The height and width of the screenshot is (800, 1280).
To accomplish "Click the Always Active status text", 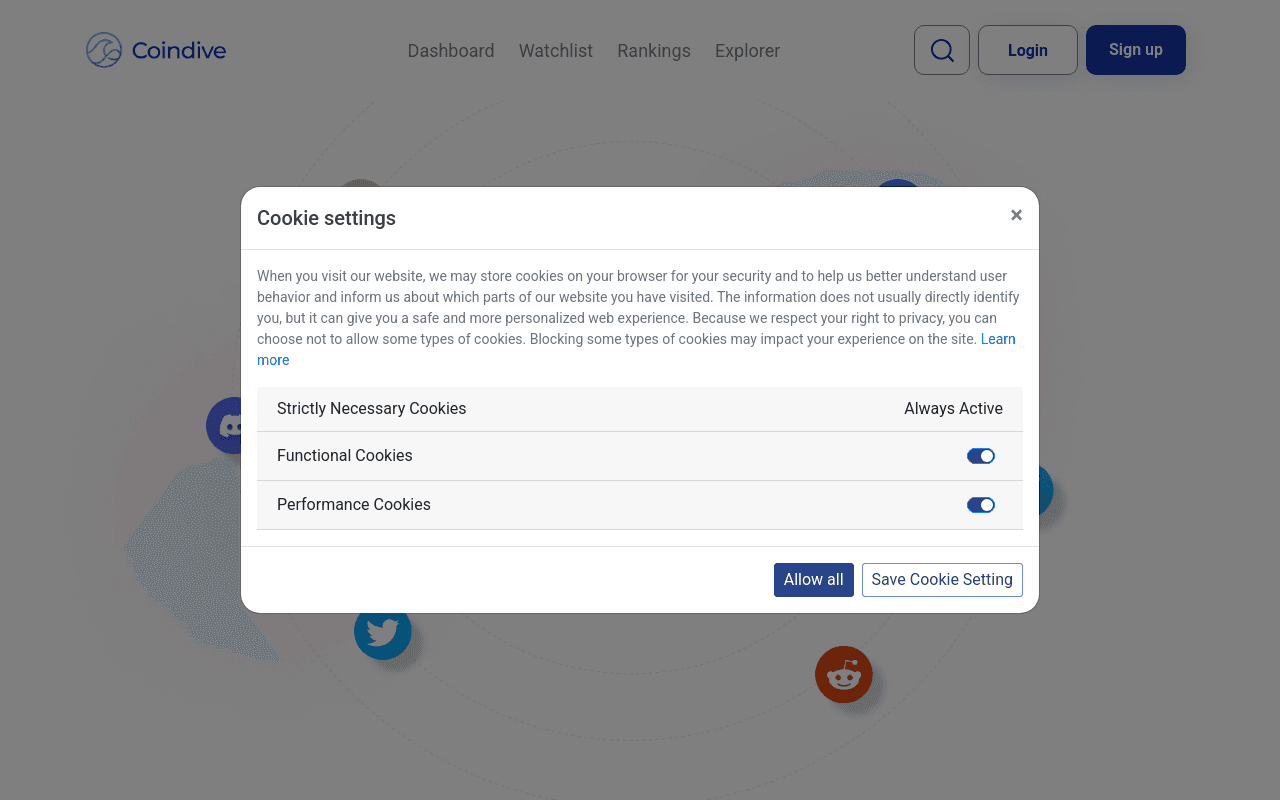I will [953, 408].
